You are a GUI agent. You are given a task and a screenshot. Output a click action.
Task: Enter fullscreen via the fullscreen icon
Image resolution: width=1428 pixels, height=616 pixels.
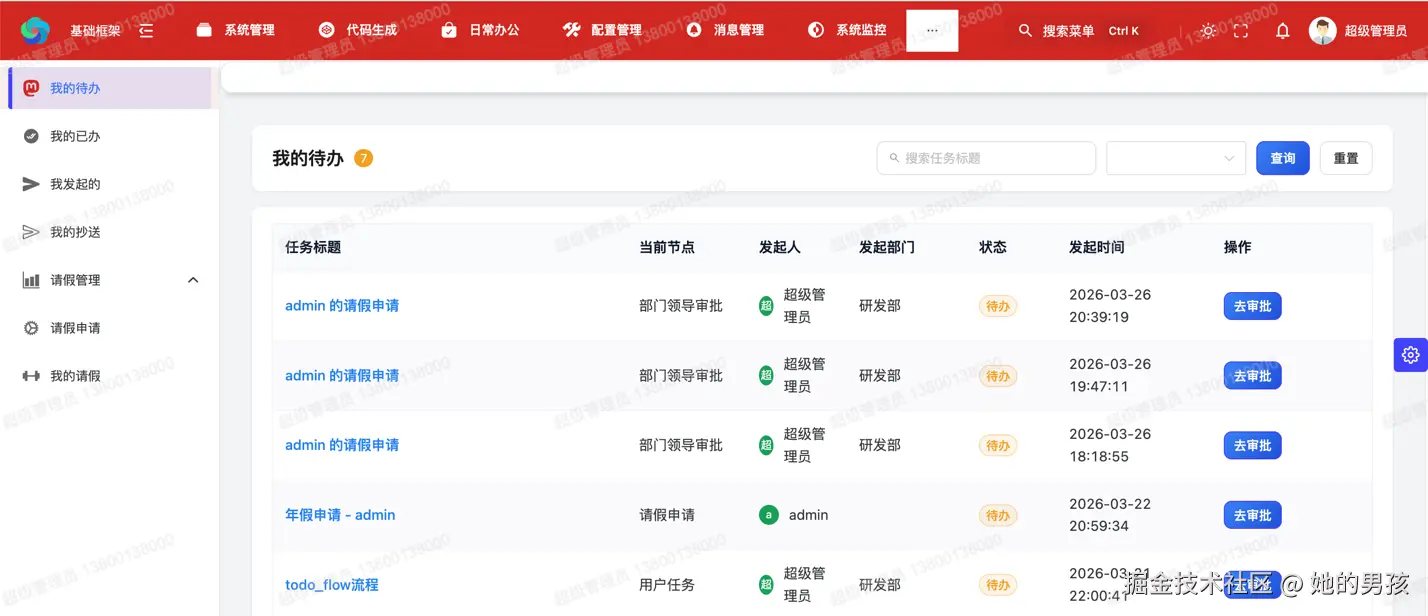(1241, 30)
